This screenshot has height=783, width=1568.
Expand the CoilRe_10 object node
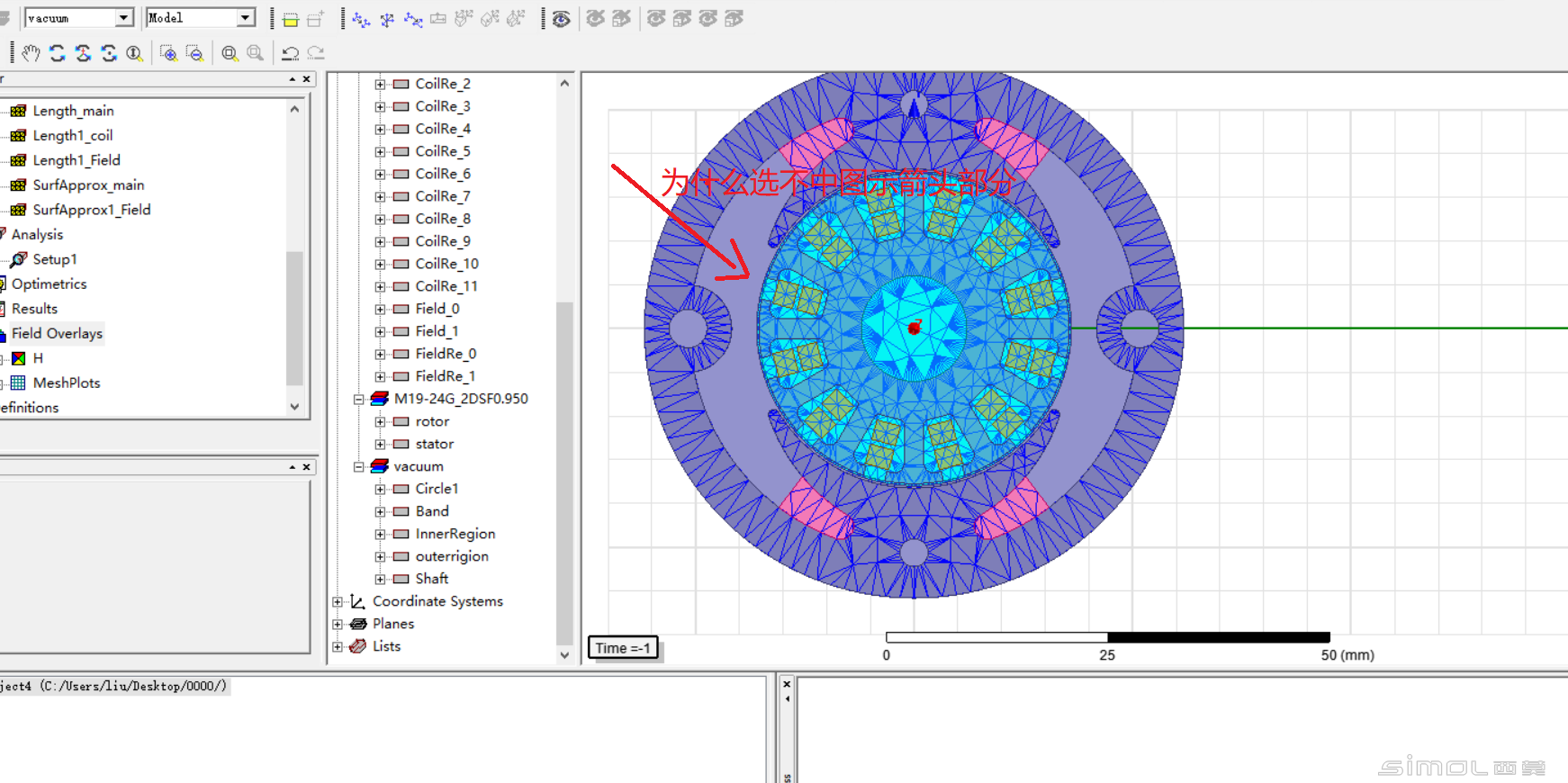coord(380,264)
